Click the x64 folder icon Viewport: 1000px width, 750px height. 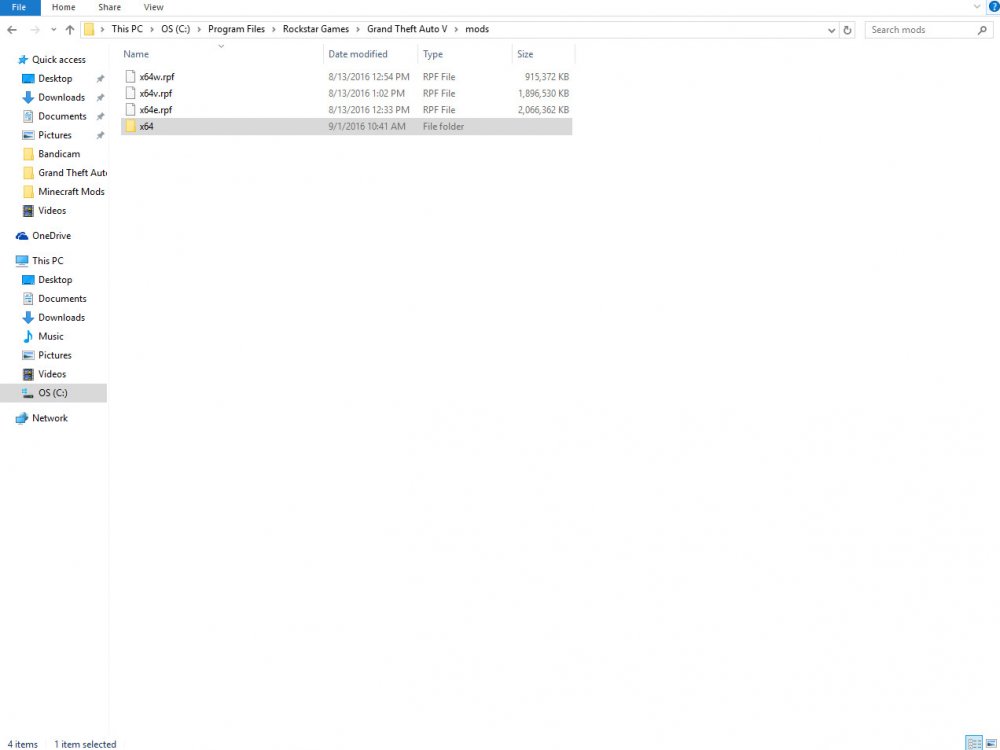click(131, 126)
